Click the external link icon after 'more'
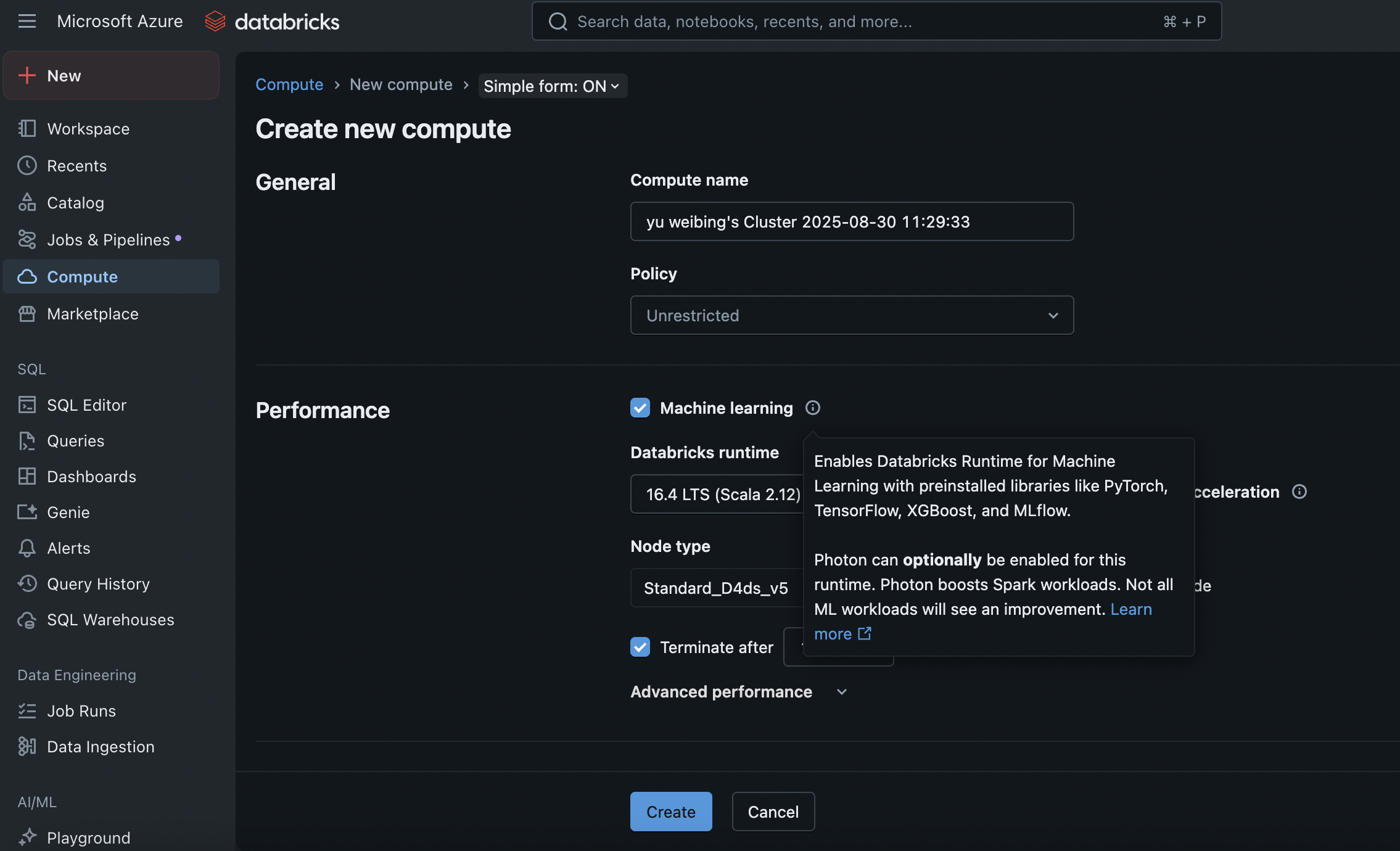 pyautogui.click(x=865, y=633)
